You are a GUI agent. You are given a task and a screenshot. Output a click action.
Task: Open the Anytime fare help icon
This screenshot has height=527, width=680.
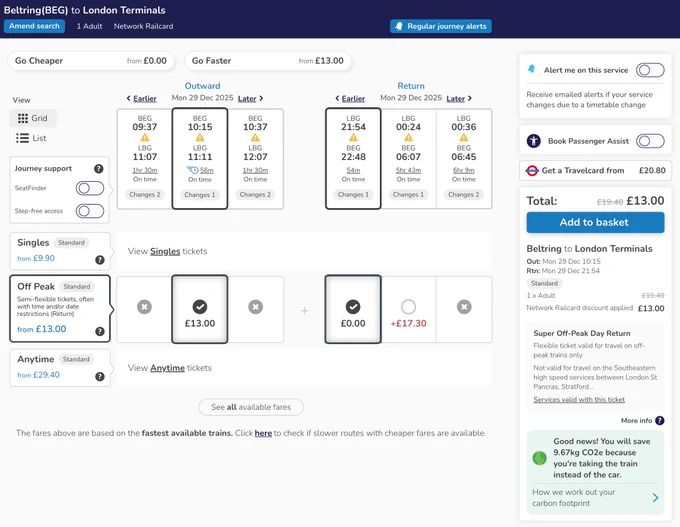pyautogui.click(x=100, y=376)
